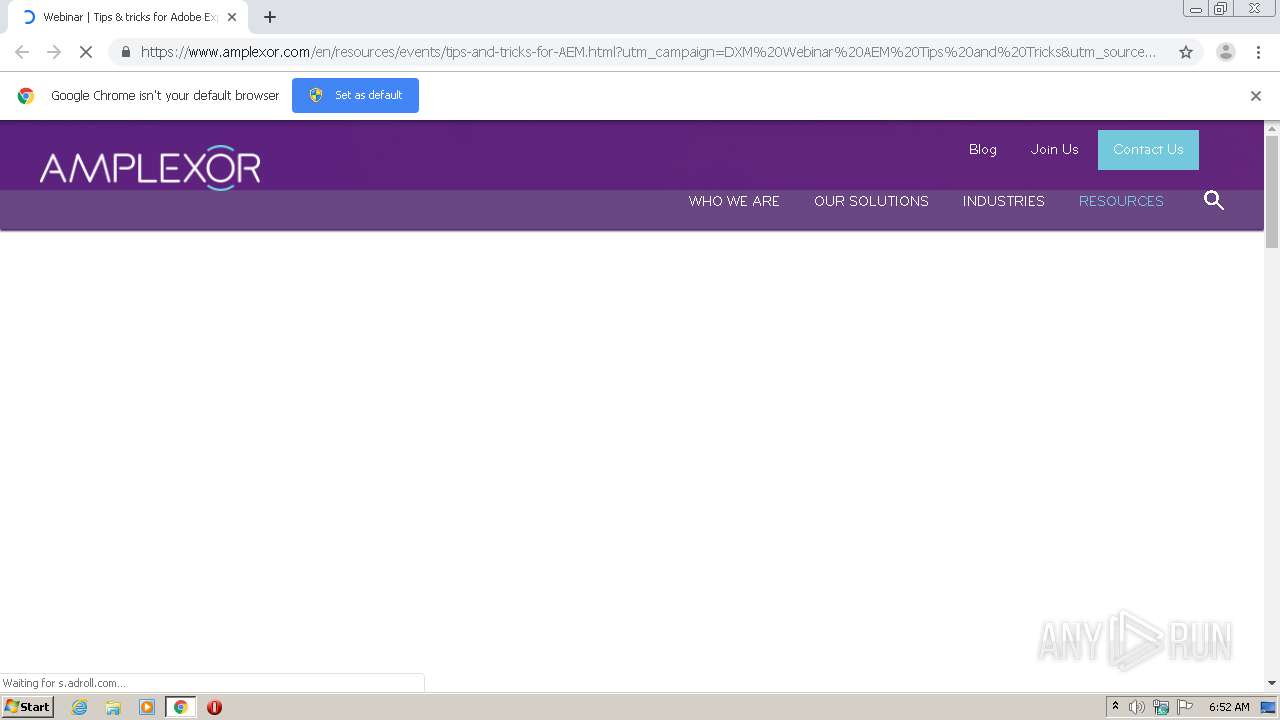Launch Internet Explorer from taskbar
Screen dimensions: 1280x720
(80, 707)
